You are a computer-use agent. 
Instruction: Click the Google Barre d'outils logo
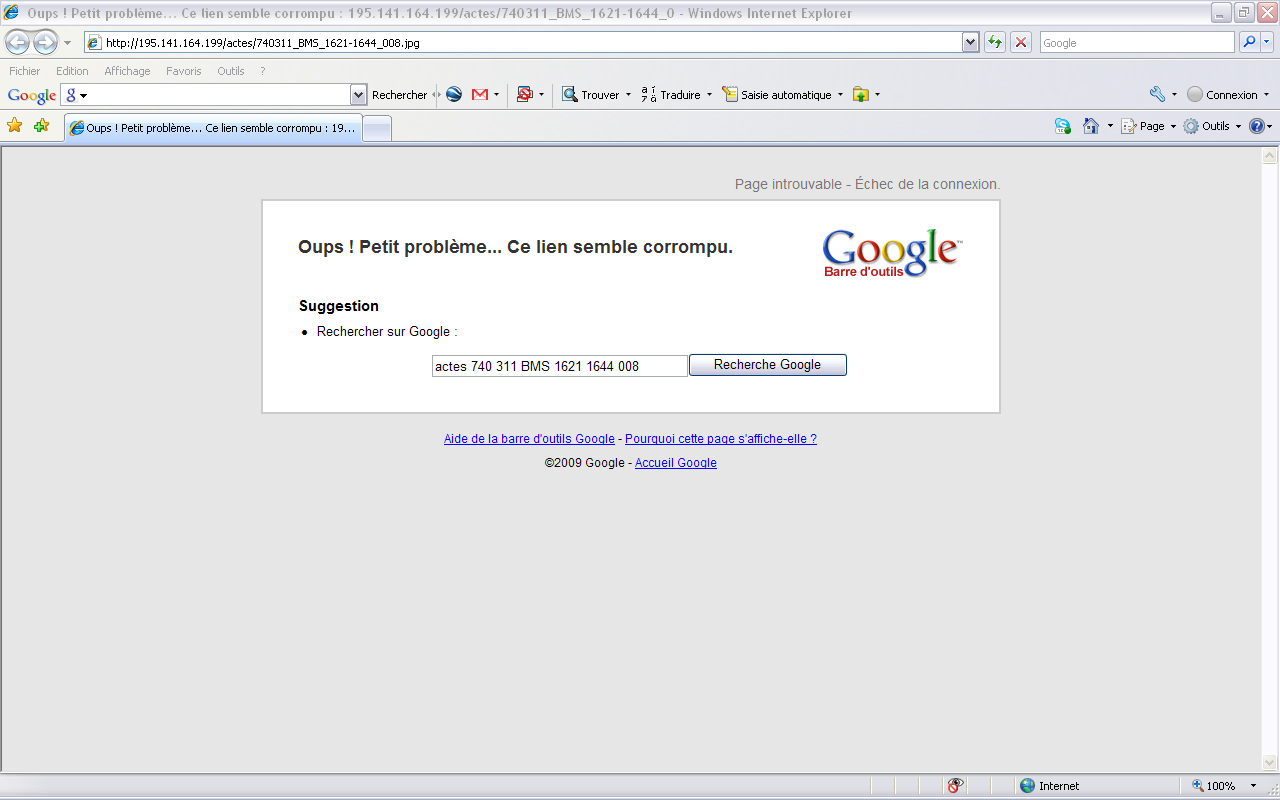point(892,254)
